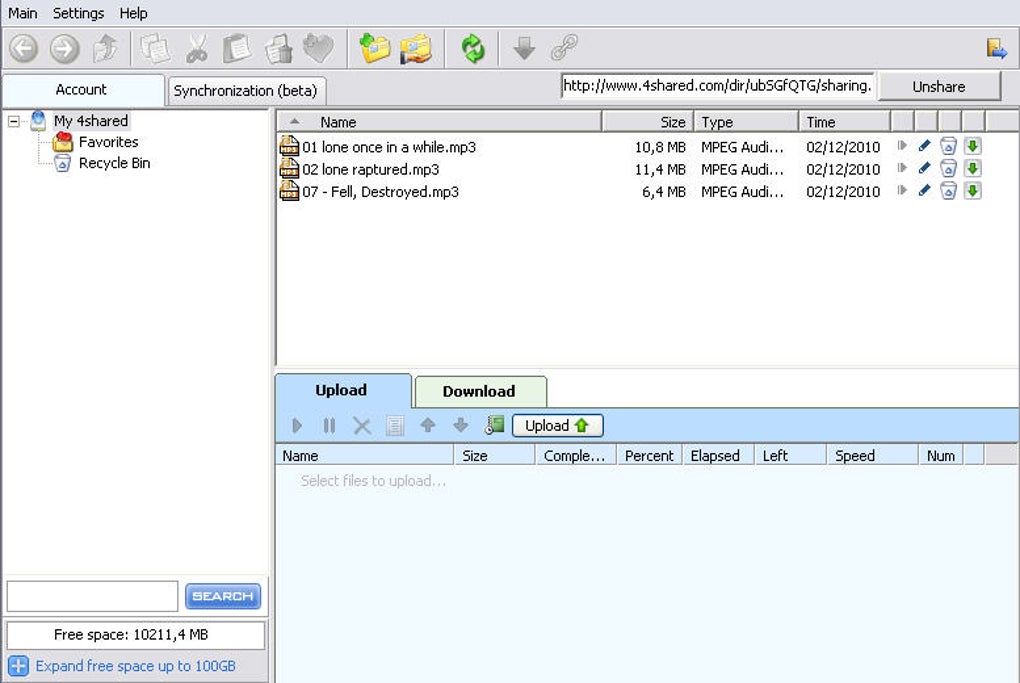This screenshot has width=1020, height=683.
Task: Click pencil edit icon for 01 lone once in a while.mp3
Action: 924,146
